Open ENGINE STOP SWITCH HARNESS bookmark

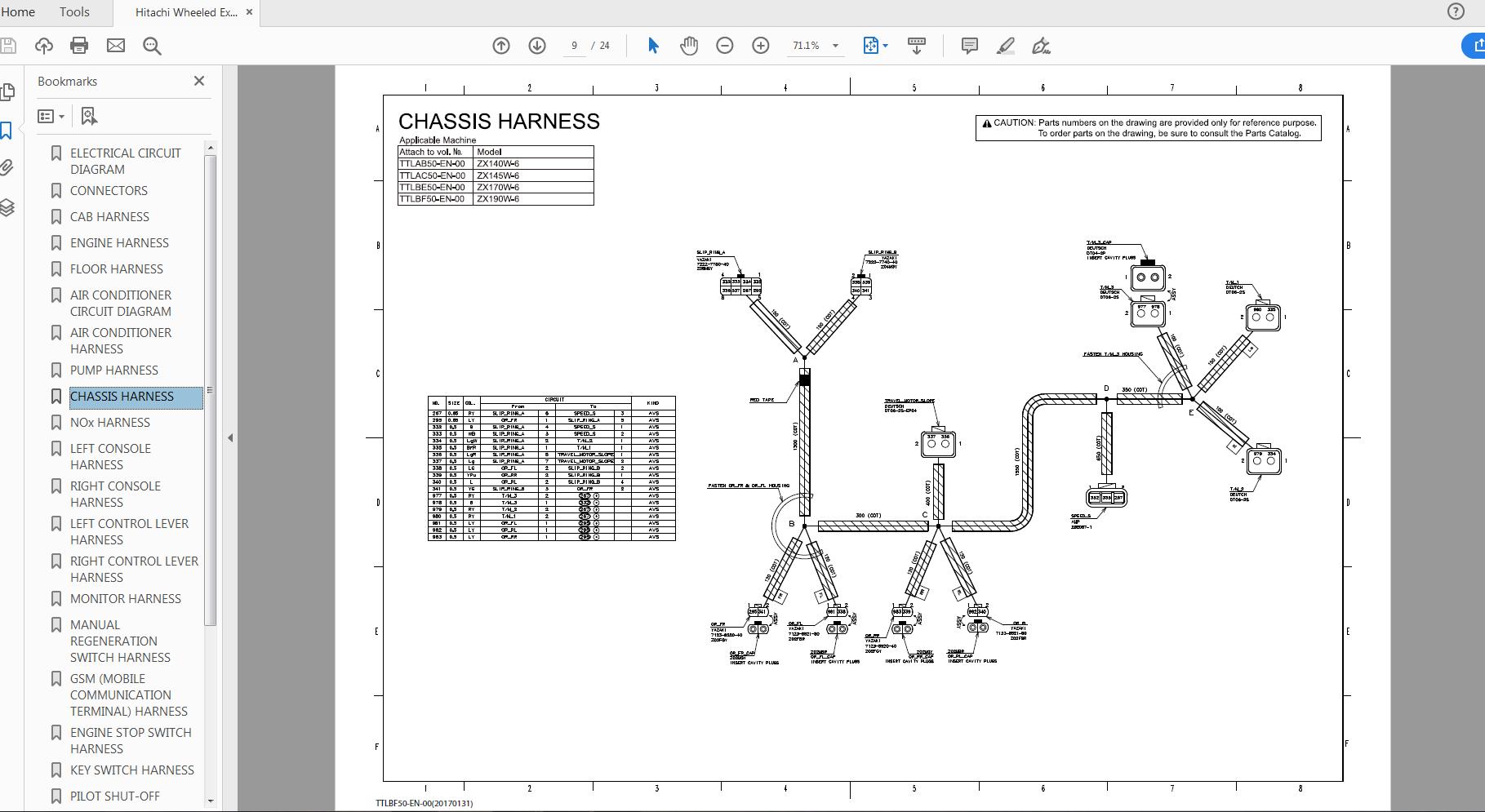131,740
